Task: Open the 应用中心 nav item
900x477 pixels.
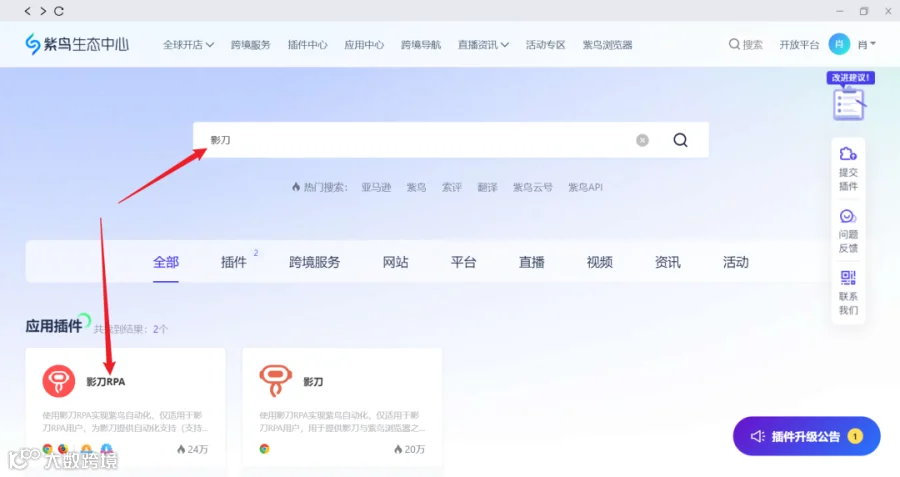Action: [x=364, y=45]
